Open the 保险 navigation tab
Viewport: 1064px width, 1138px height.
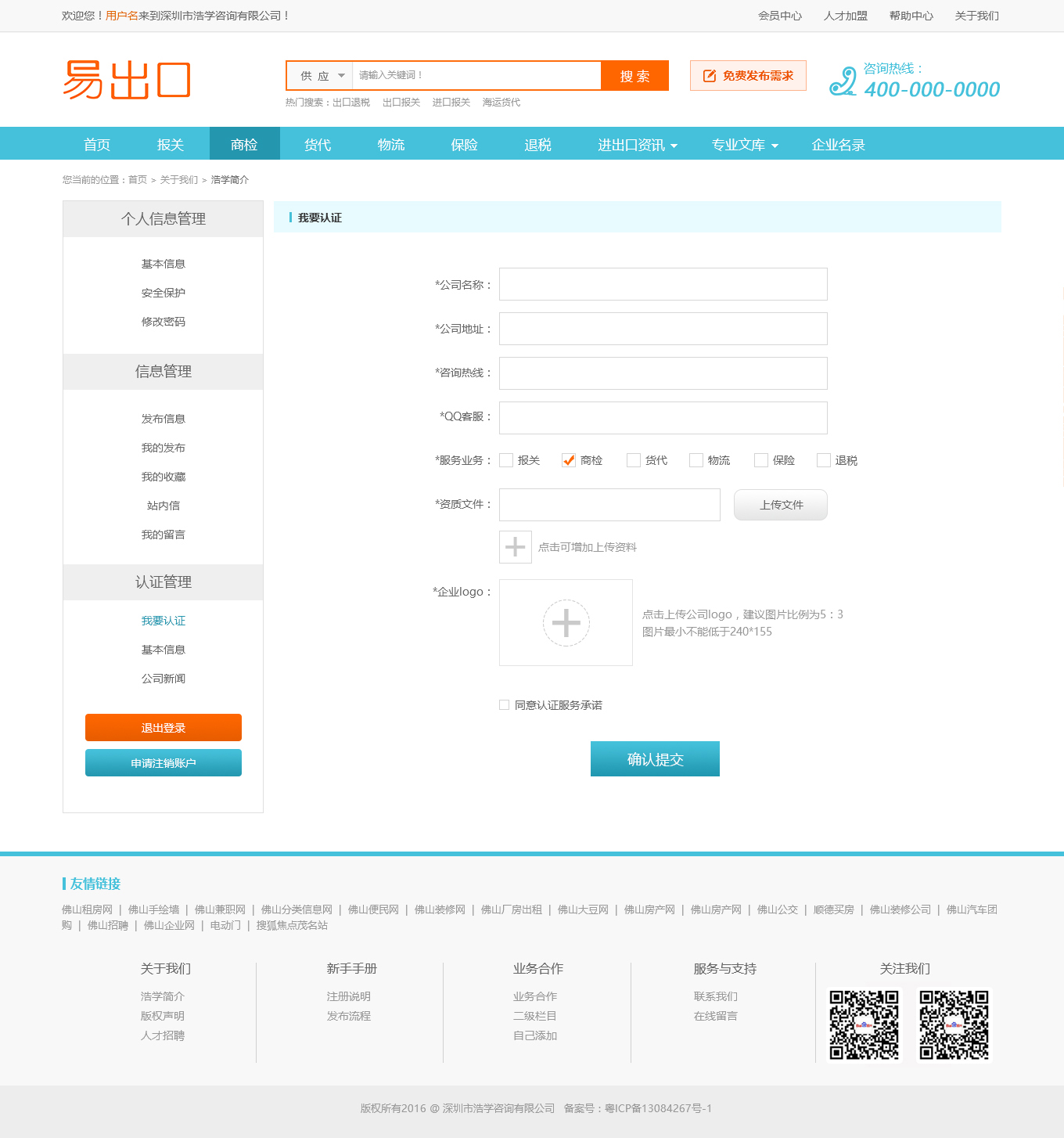(465, 145)
